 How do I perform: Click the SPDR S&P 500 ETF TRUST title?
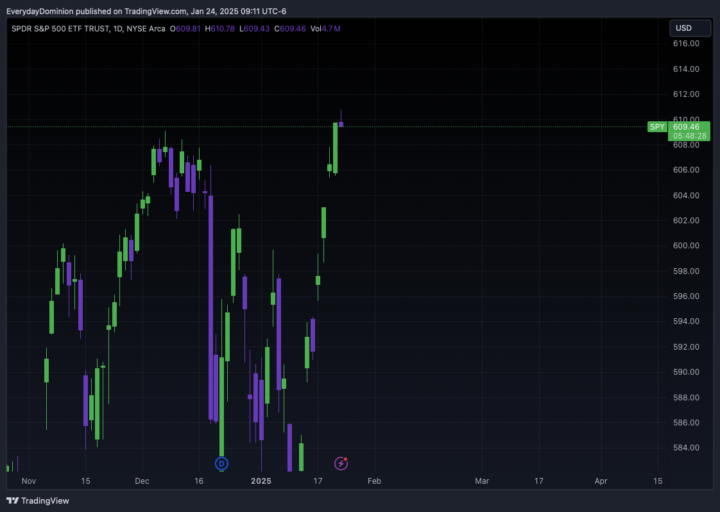[x=61, y=28]
